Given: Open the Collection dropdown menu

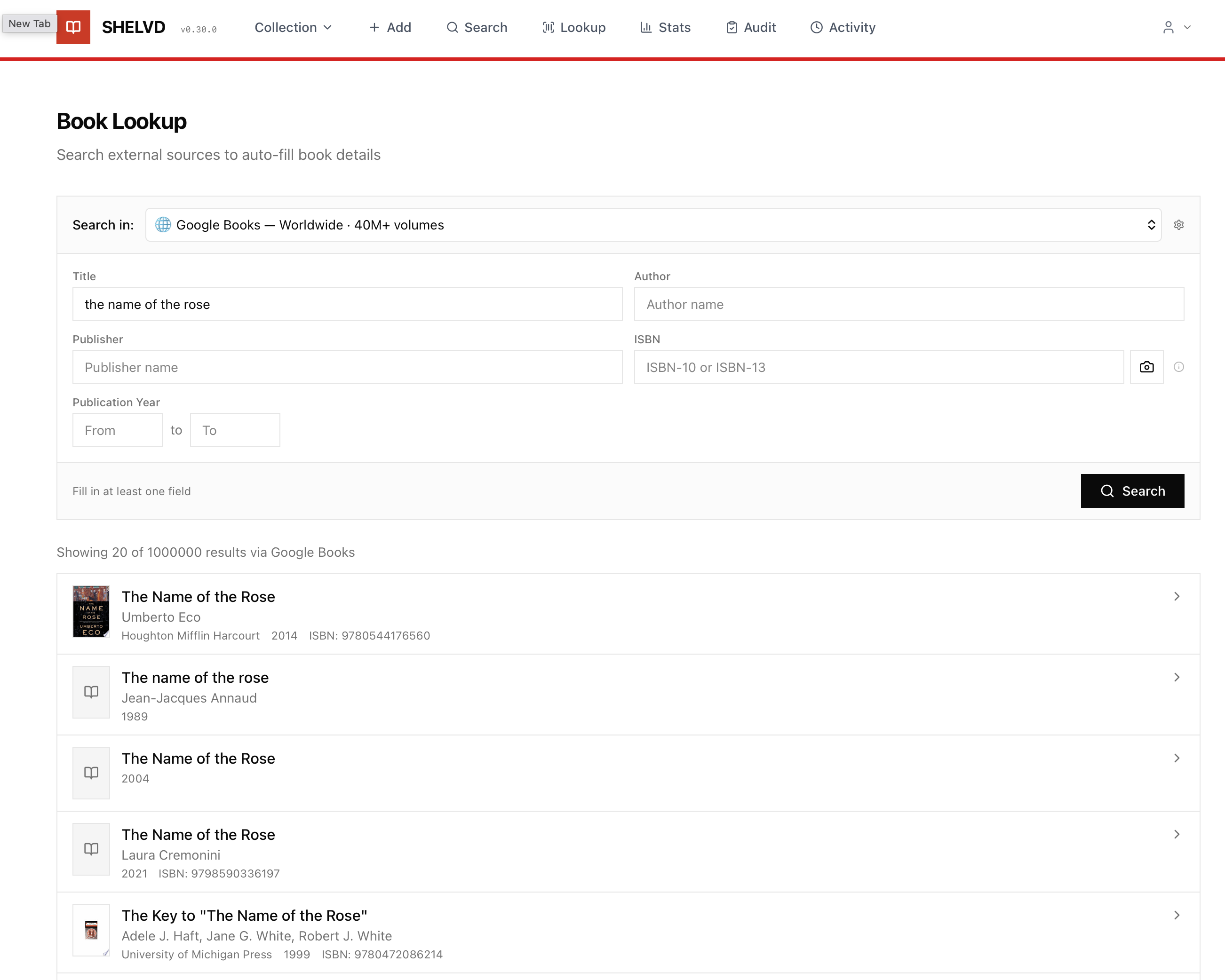Looking at the screenshot, I should (x=293, y=27).
